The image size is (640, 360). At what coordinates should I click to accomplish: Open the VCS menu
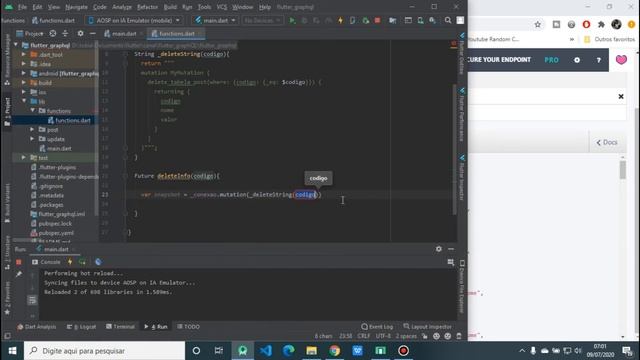(x=222, y=7)
